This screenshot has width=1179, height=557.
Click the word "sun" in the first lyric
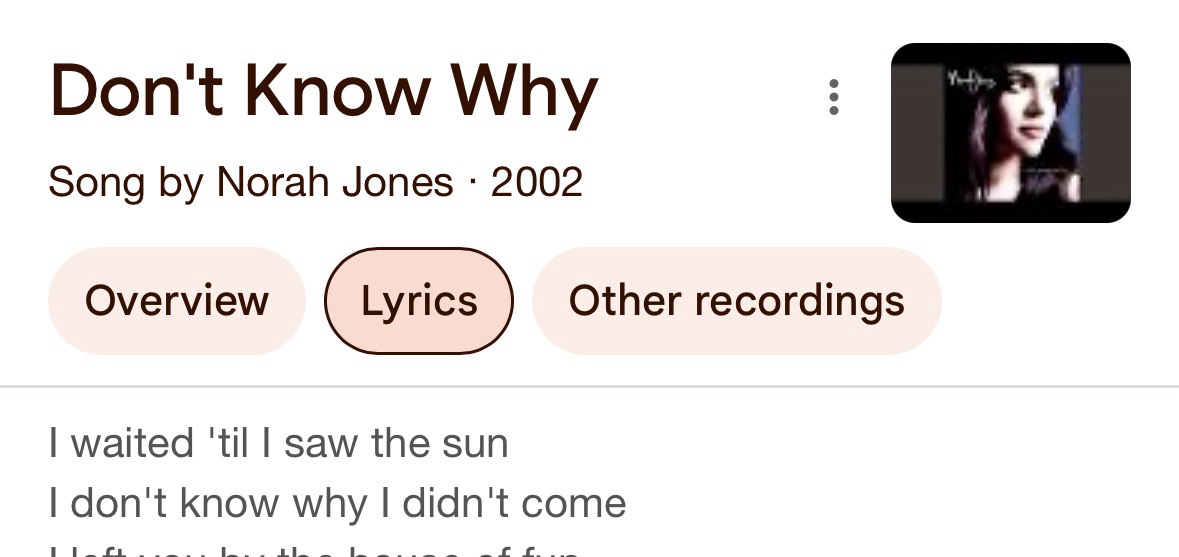coord(476,443)
